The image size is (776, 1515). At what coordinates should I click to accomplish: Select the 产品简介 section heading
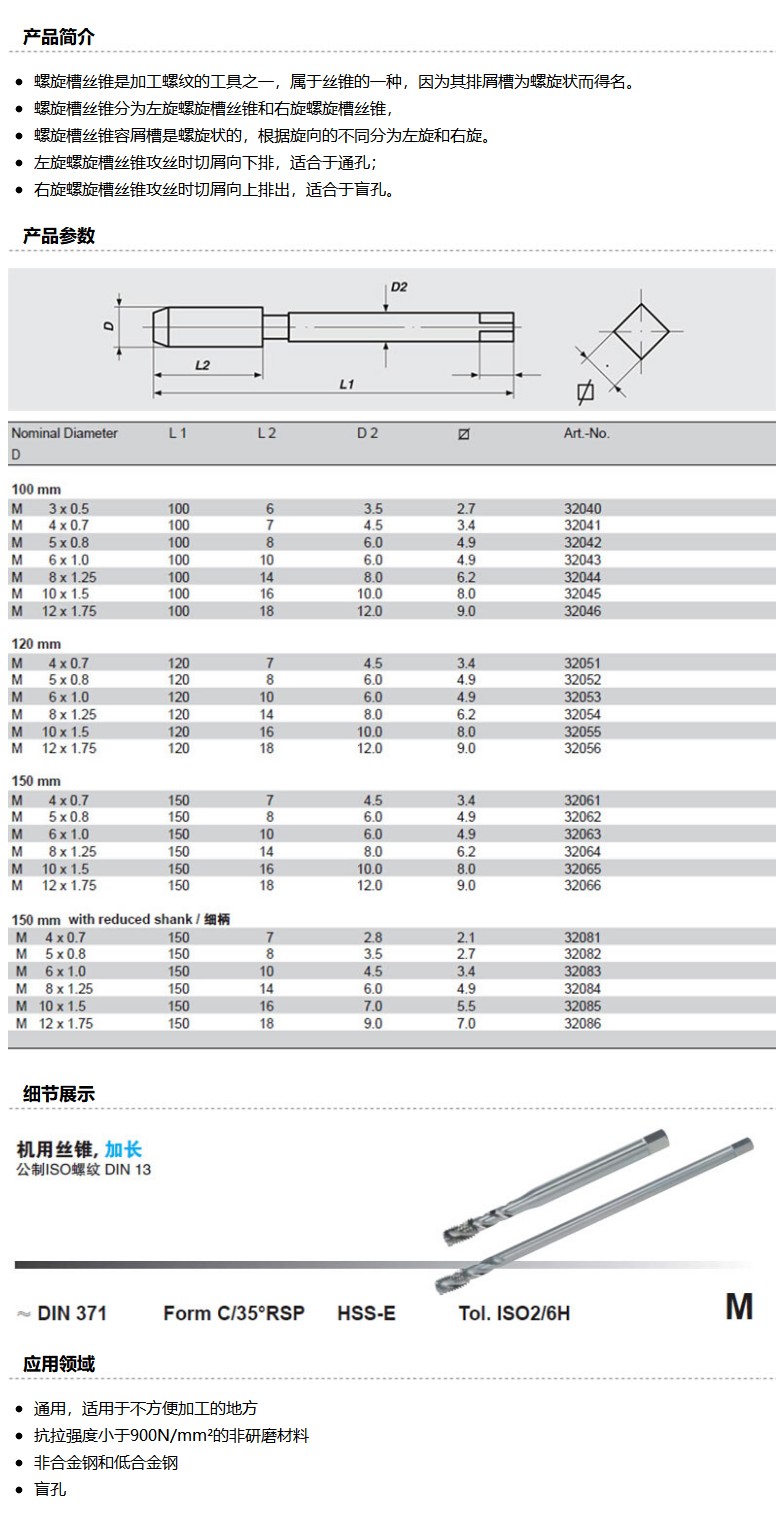pyautogui.click(x=59, y=37)
